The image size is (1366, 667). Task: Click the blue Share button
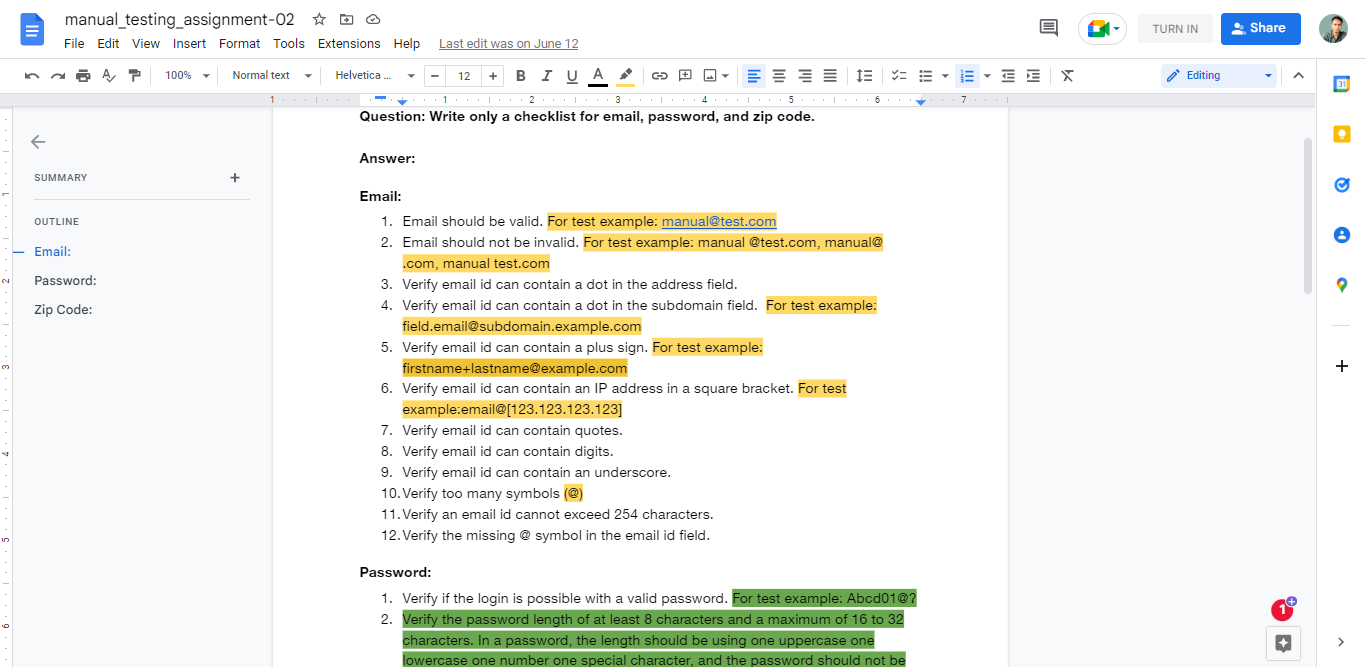(x=1260, y=29)
